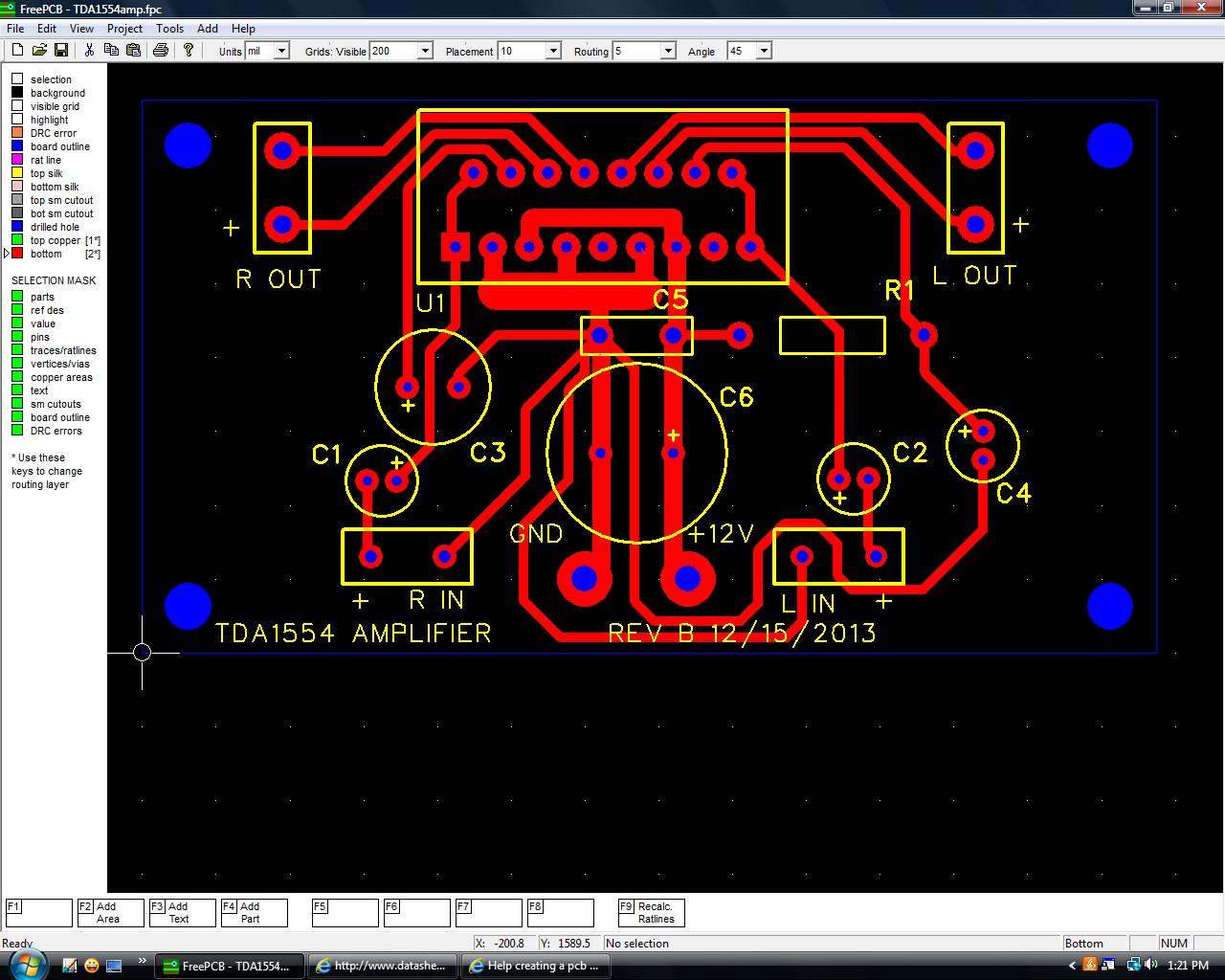Viewport: 1225px width, 980px height.
Task: Click the rat line magenta color swatch
Action: pyautogui.click(x=17, y=160)
